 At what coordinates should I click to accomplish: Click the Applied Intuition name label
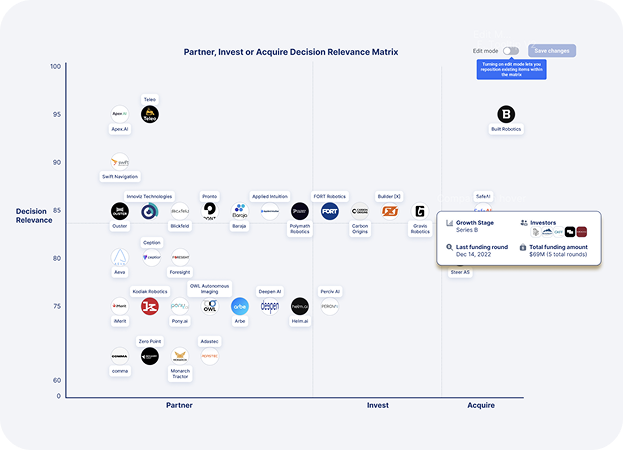270,197
